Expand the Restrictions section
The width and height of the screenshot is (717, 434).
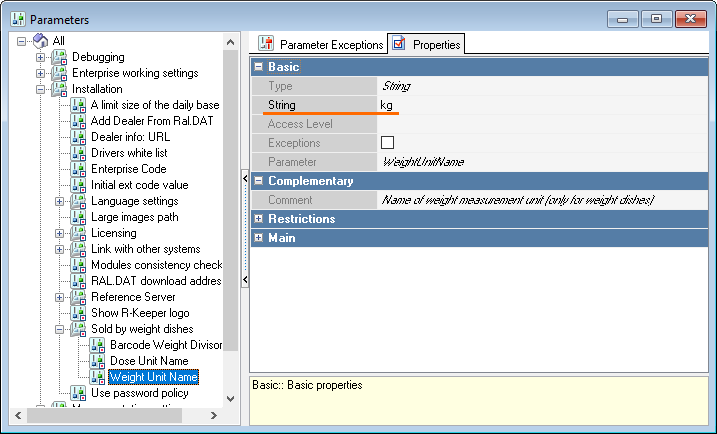point(259,219)
